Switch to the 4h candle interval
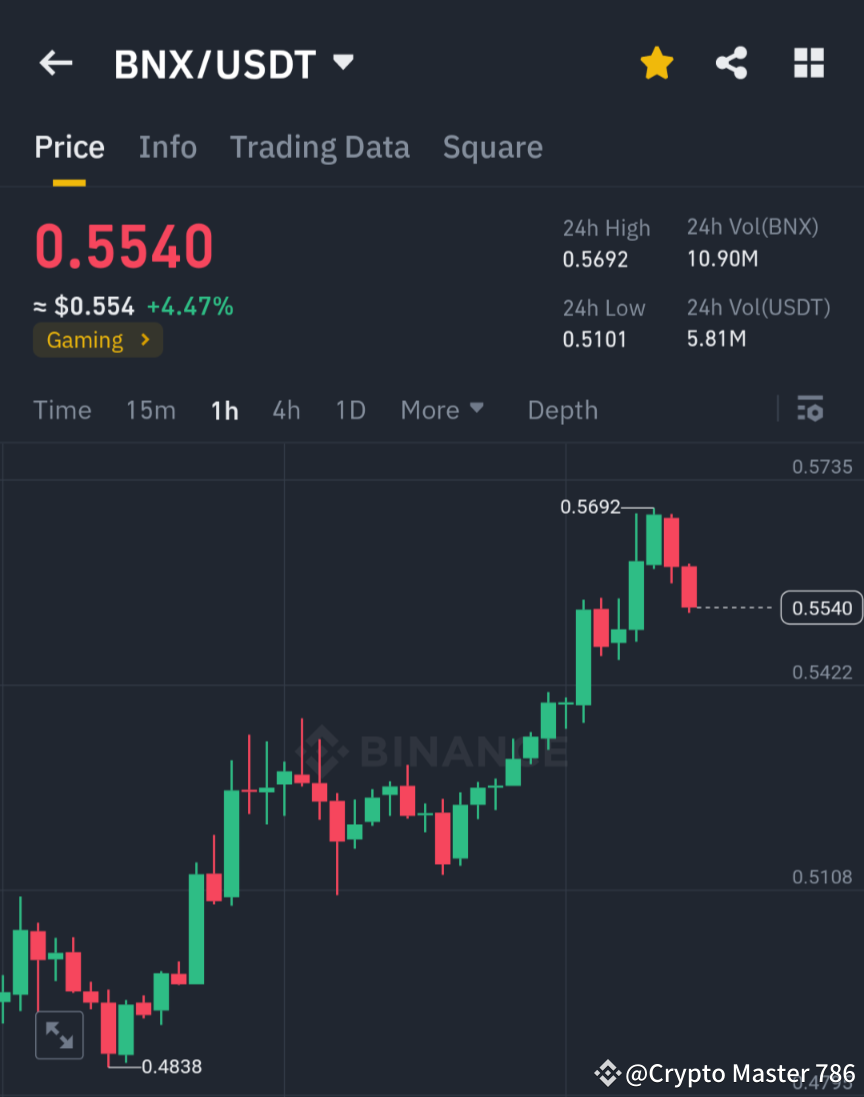Viewport: 864px width, 1097px height. [x=286, y=409]
